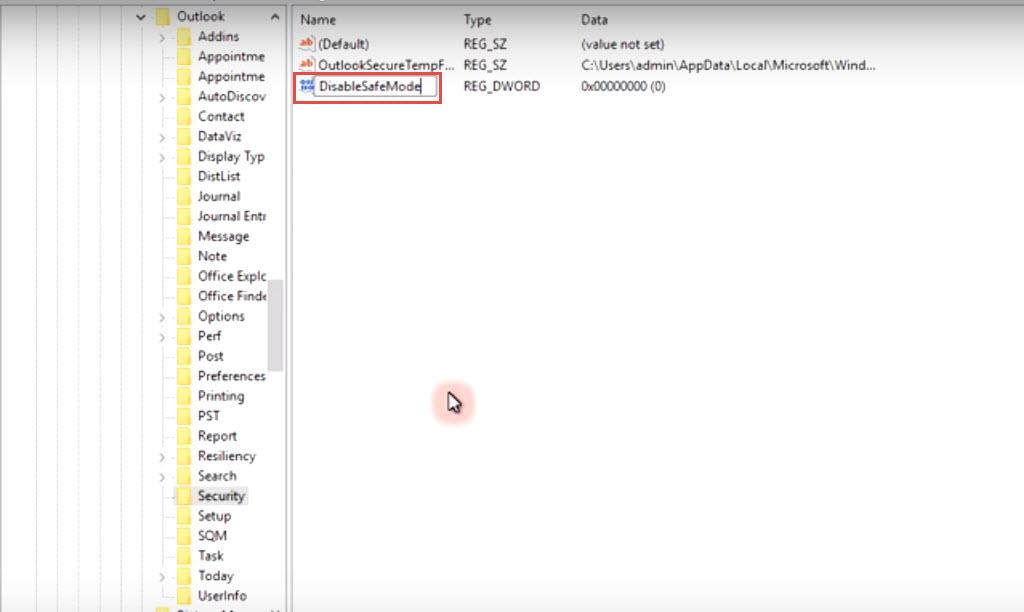Click the Printing folder icon
1024x612 pixels.
click(x=184, y=396)
